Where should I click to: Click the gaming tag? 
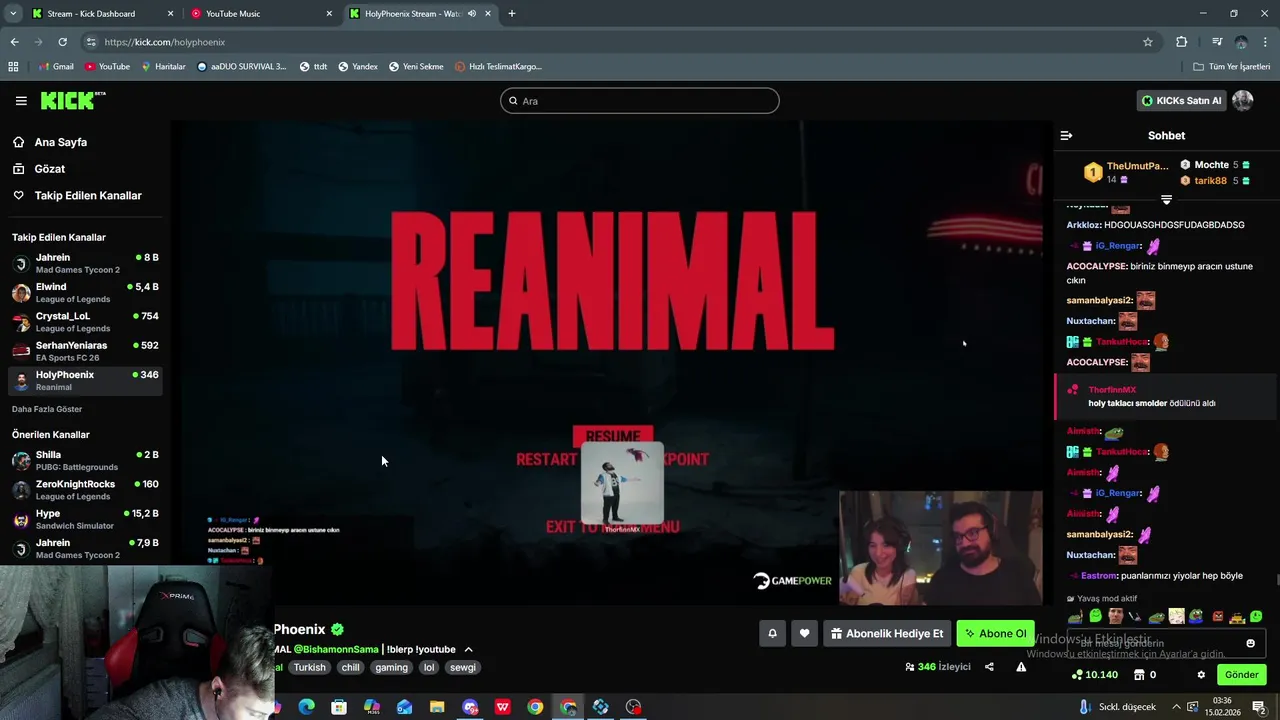pyautogui.click(x=391, y=668)
